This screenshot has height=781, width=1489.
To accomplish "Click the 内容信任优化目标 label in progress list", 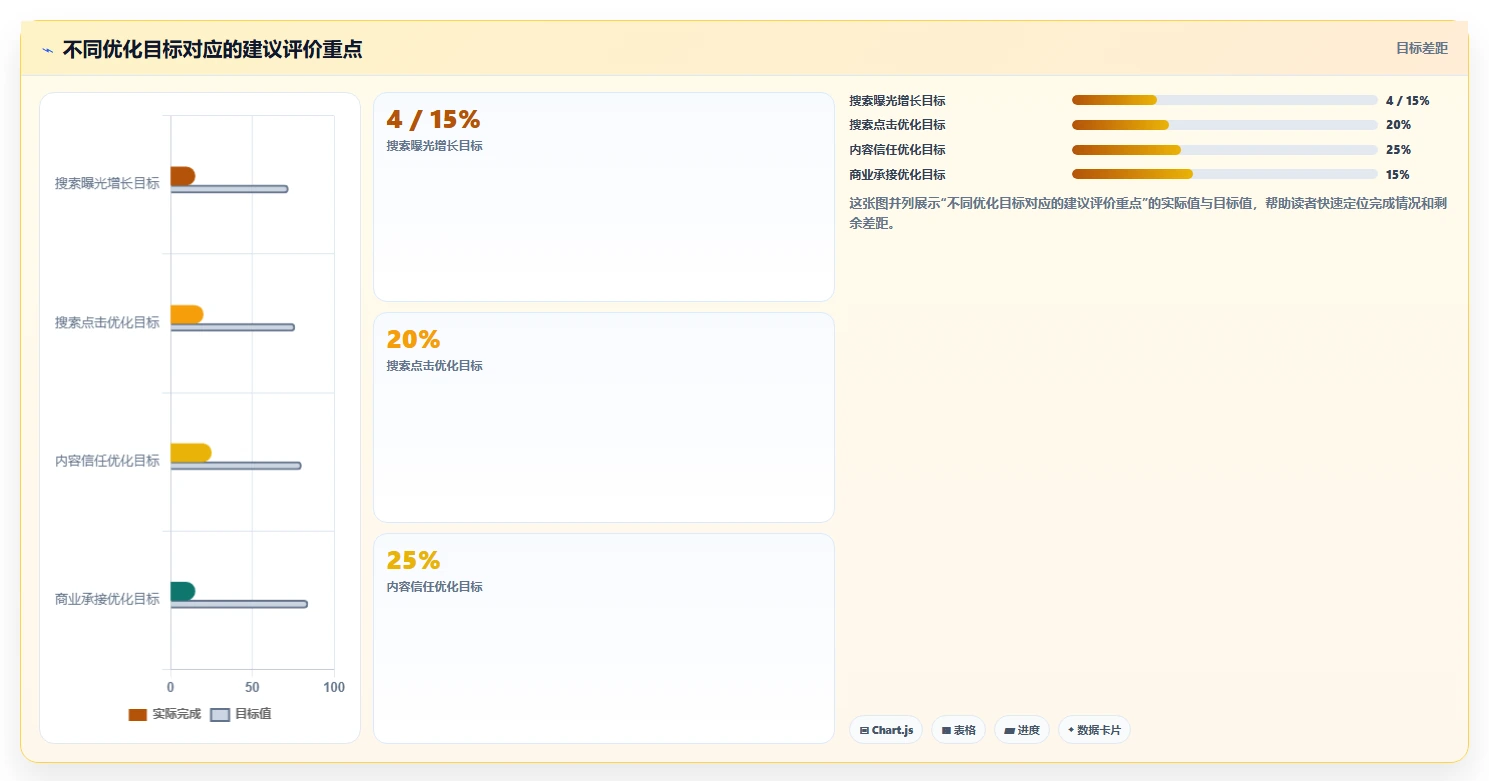I will coord(897,150).
